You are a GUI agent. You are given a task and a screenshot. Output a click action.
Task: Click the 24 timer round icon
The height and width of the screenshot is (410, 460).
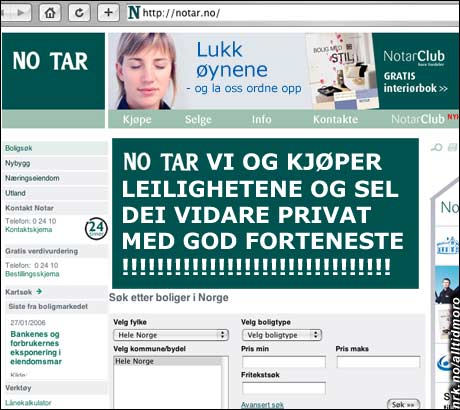coord(96,228)
